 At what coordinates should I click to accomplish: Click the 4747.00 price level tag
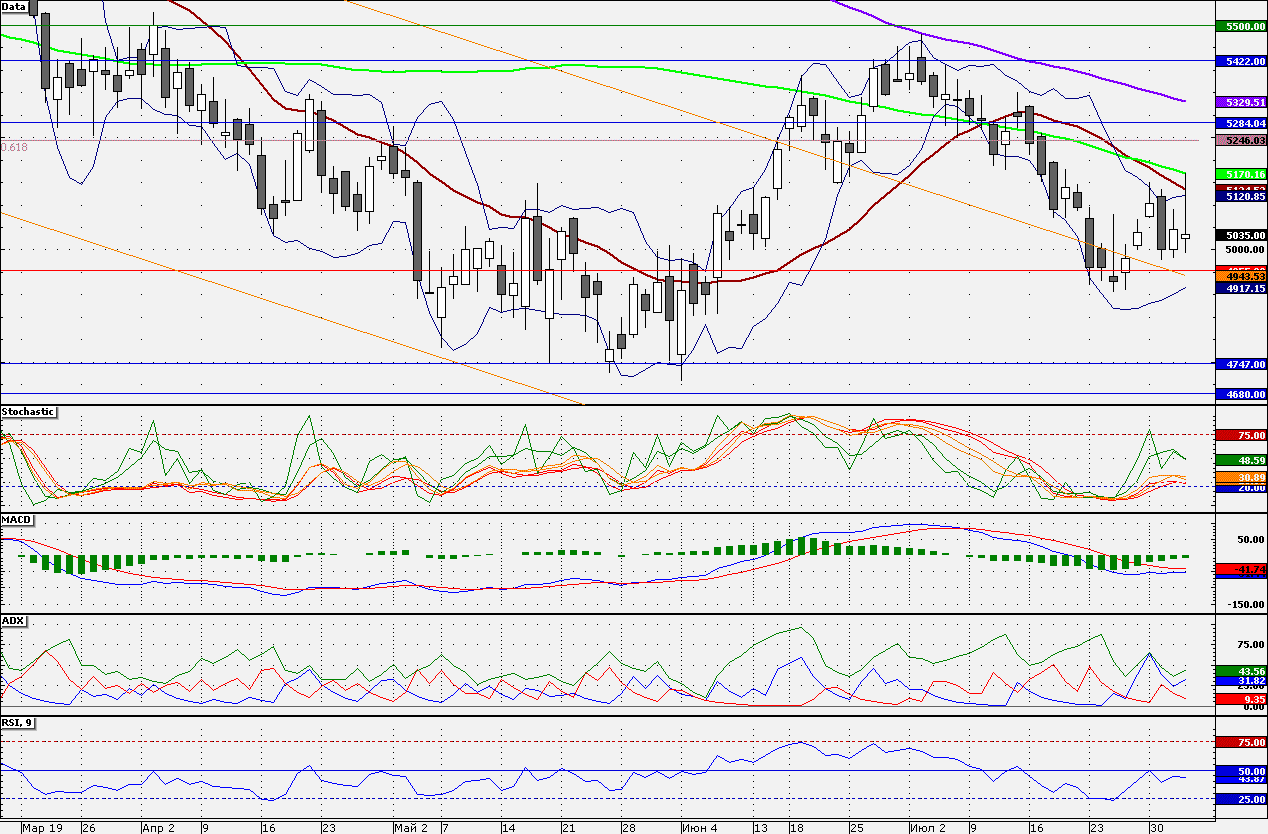point(1240,365)
